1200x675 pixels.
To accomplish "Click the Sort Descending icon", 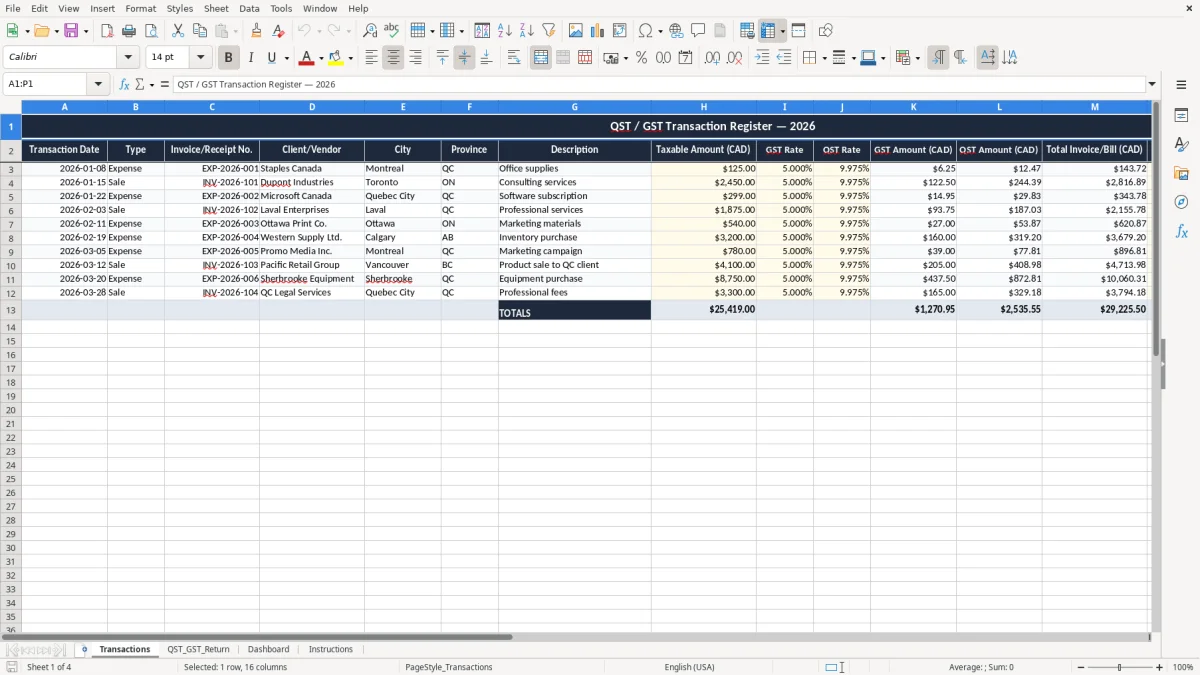I will pos(527,31).
